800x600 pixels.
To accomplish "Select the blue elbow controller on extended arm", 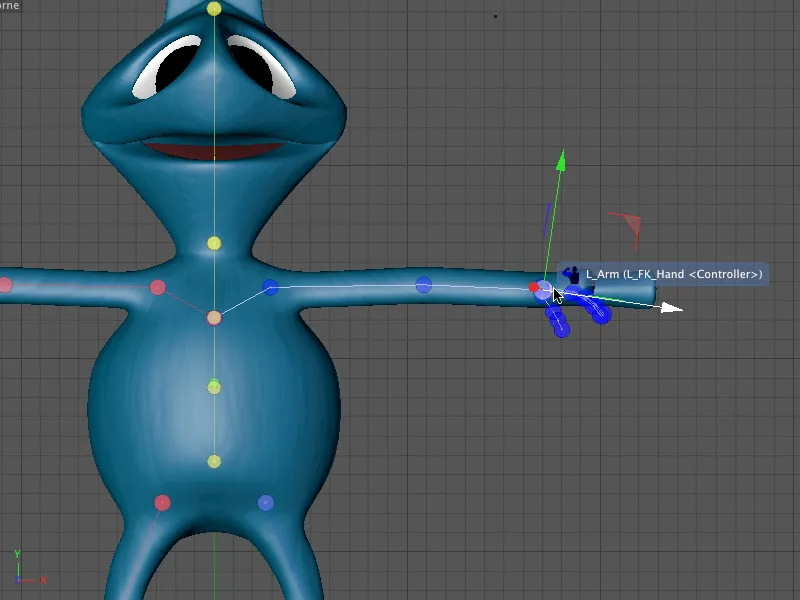I will (424, 283).
